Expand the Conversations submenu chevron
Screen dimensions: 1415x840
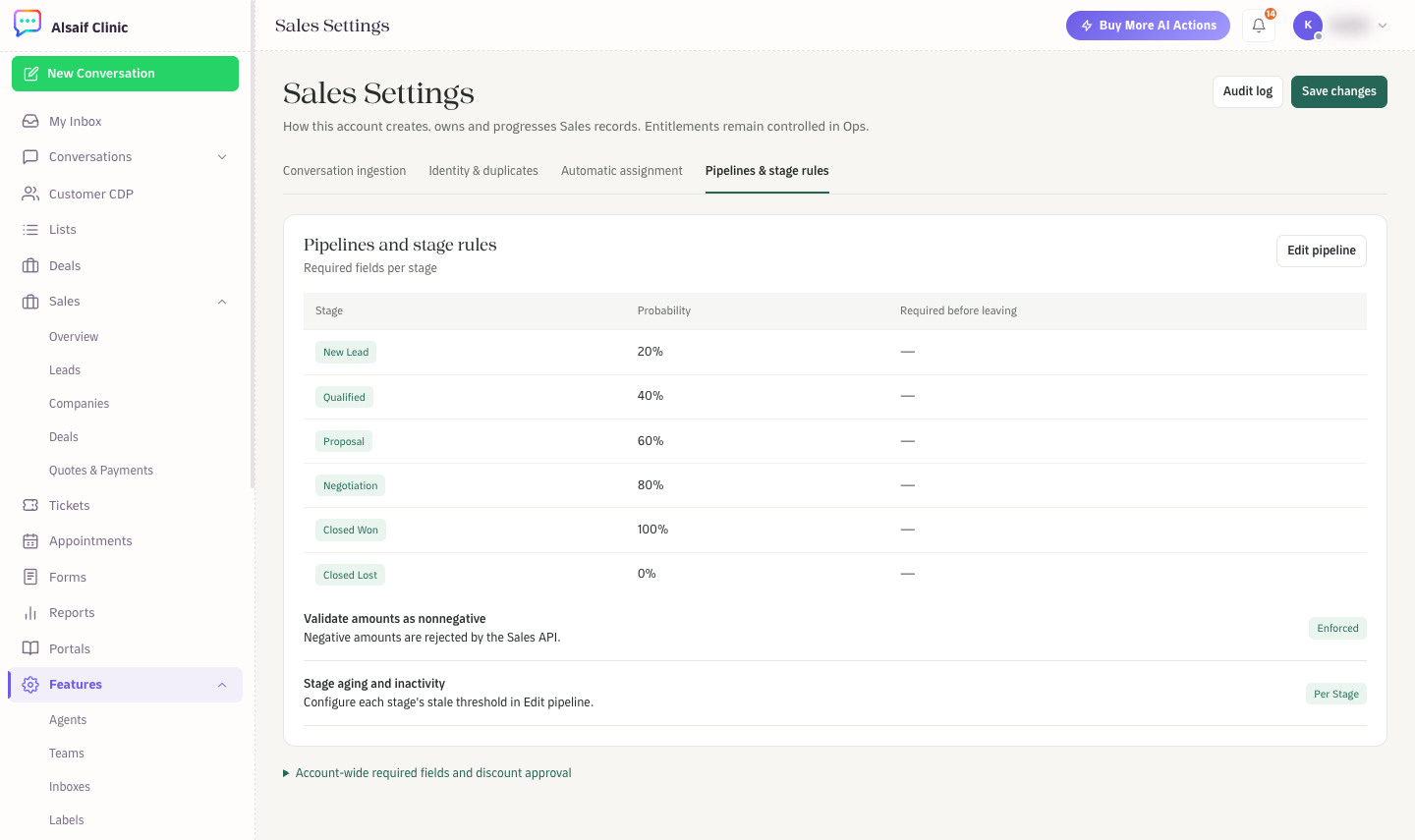point(222,157)
